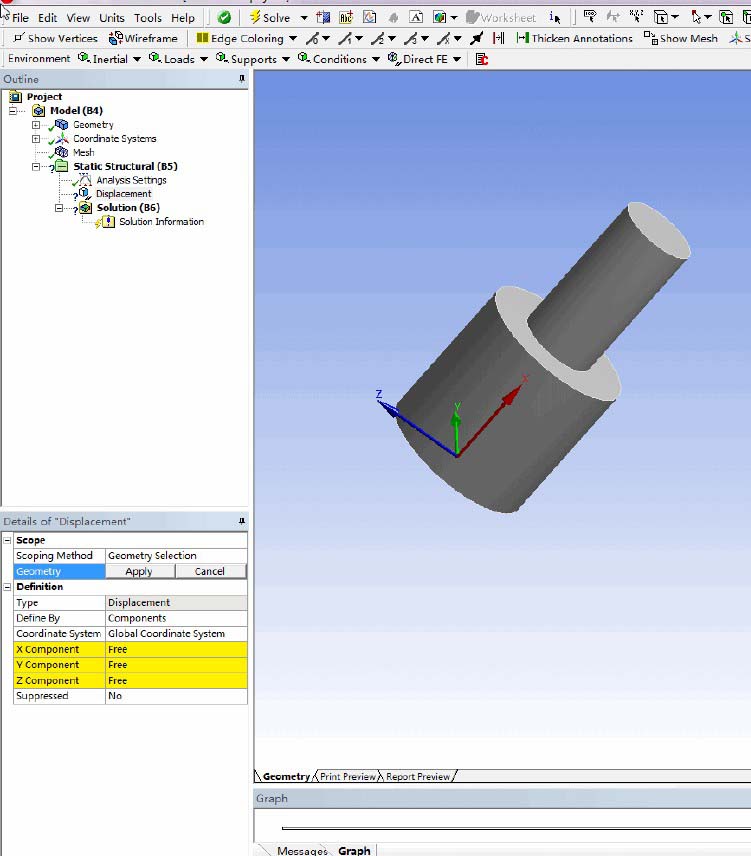
Task: Click the edge direction arrow icon
Action: [476, 38]
